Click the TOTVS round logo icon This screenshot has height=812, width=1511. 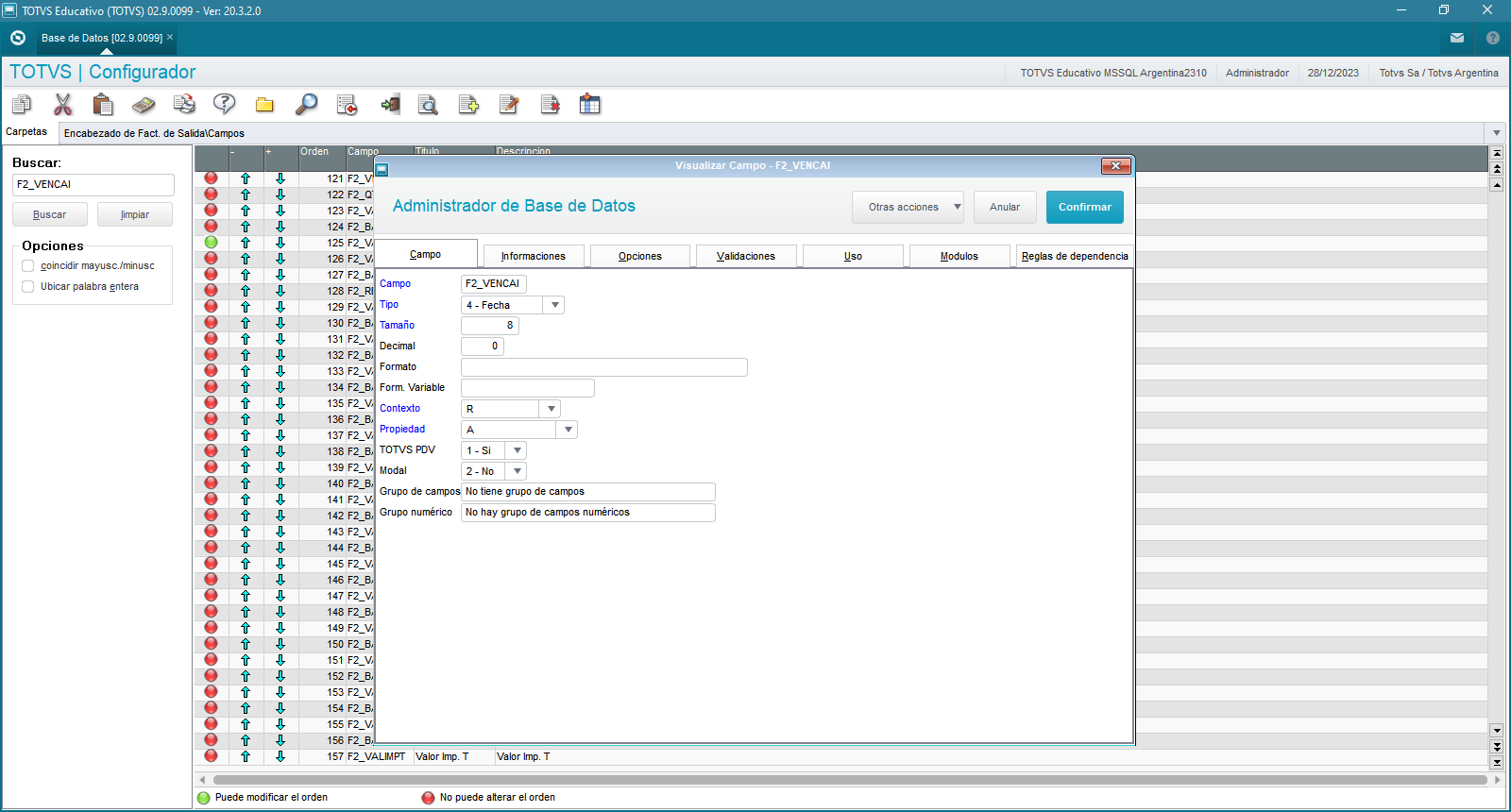click(18, 38)
